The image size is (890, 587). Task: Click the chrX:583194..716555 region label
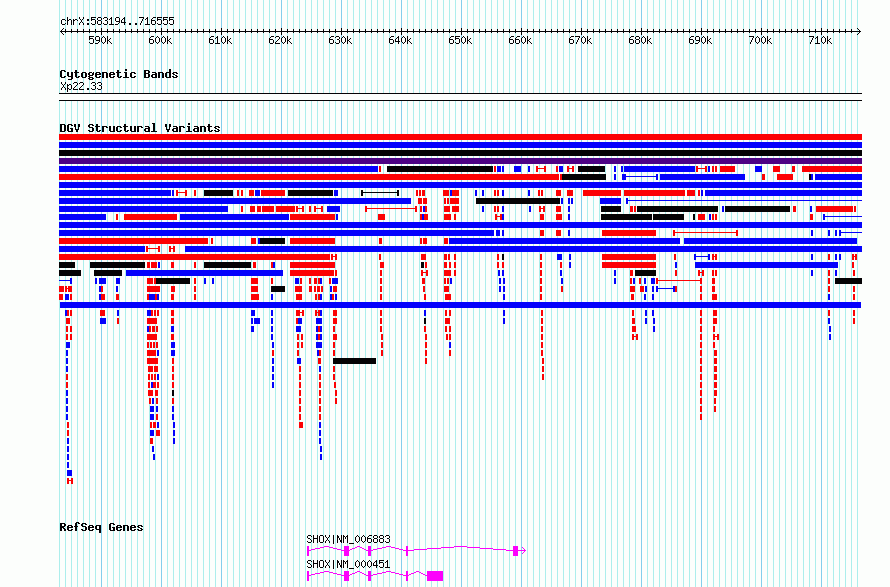pos(117,21)
